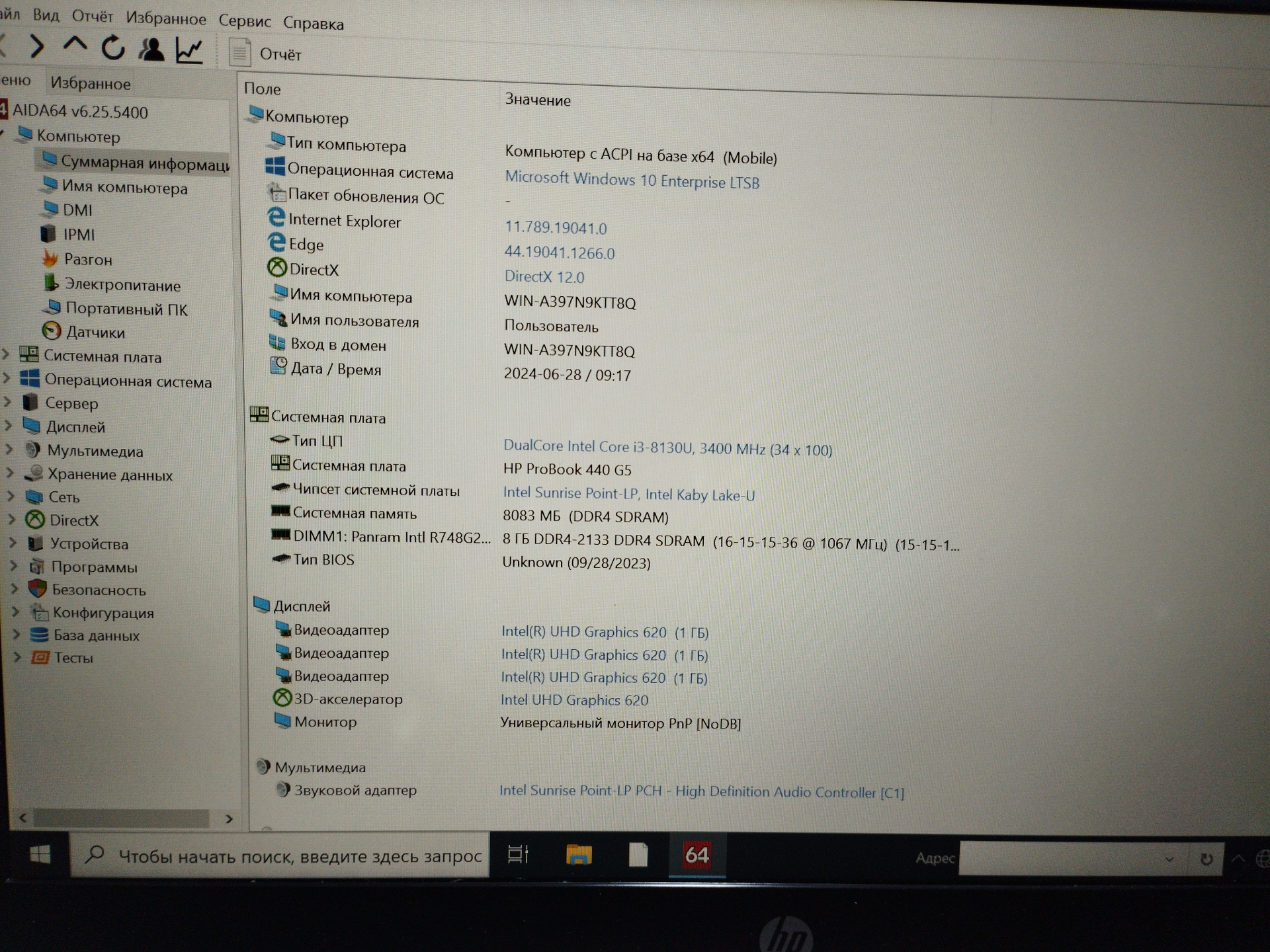Select the Тип BIOS row
Screen dimensions: 1270x952
(x=461, y=561)
